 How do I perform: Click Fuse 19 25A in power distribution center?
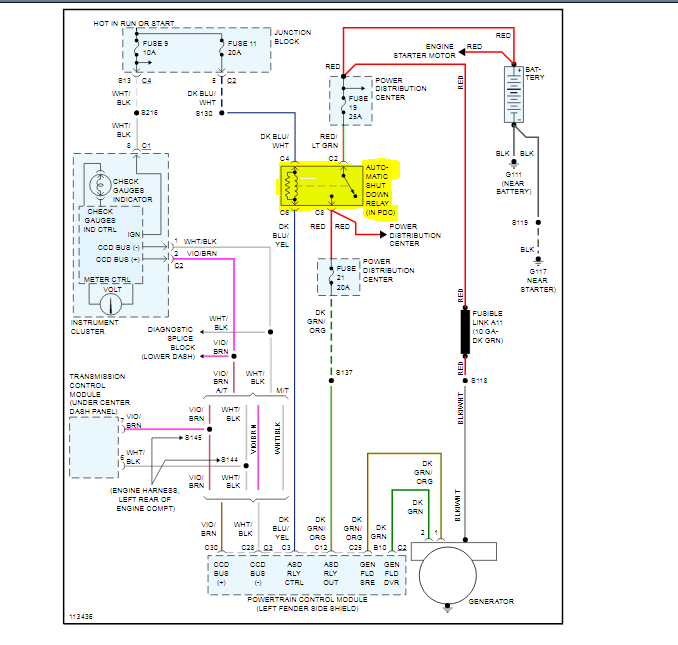pos(351,101)
